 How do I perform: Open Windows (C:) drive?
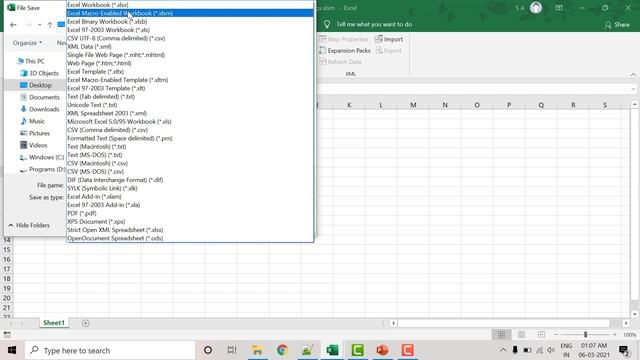(x=42, y=157)
